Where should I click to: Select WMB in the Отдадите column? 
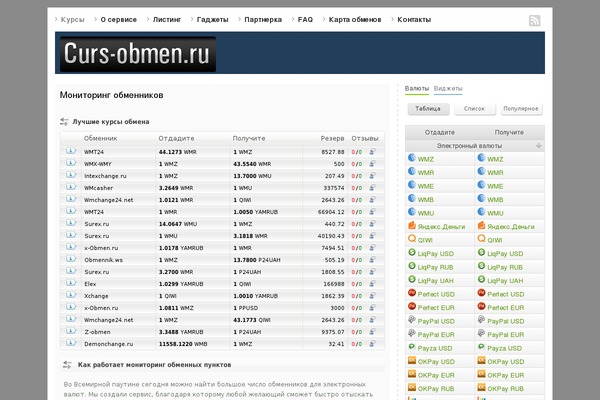click(x=426, y=200)
